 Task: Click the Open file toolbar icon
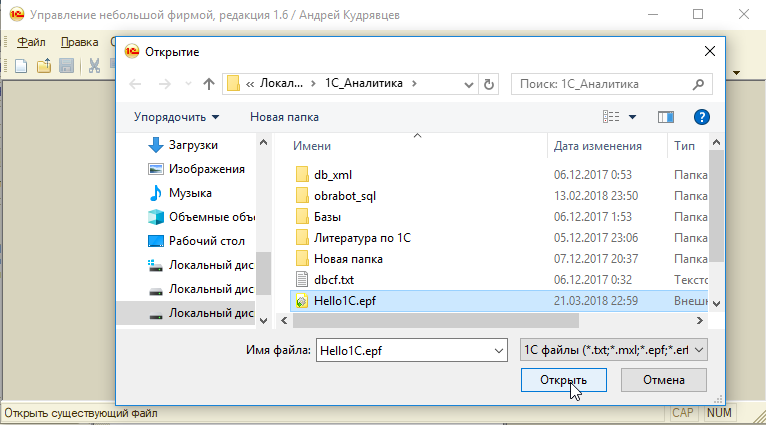43,66
